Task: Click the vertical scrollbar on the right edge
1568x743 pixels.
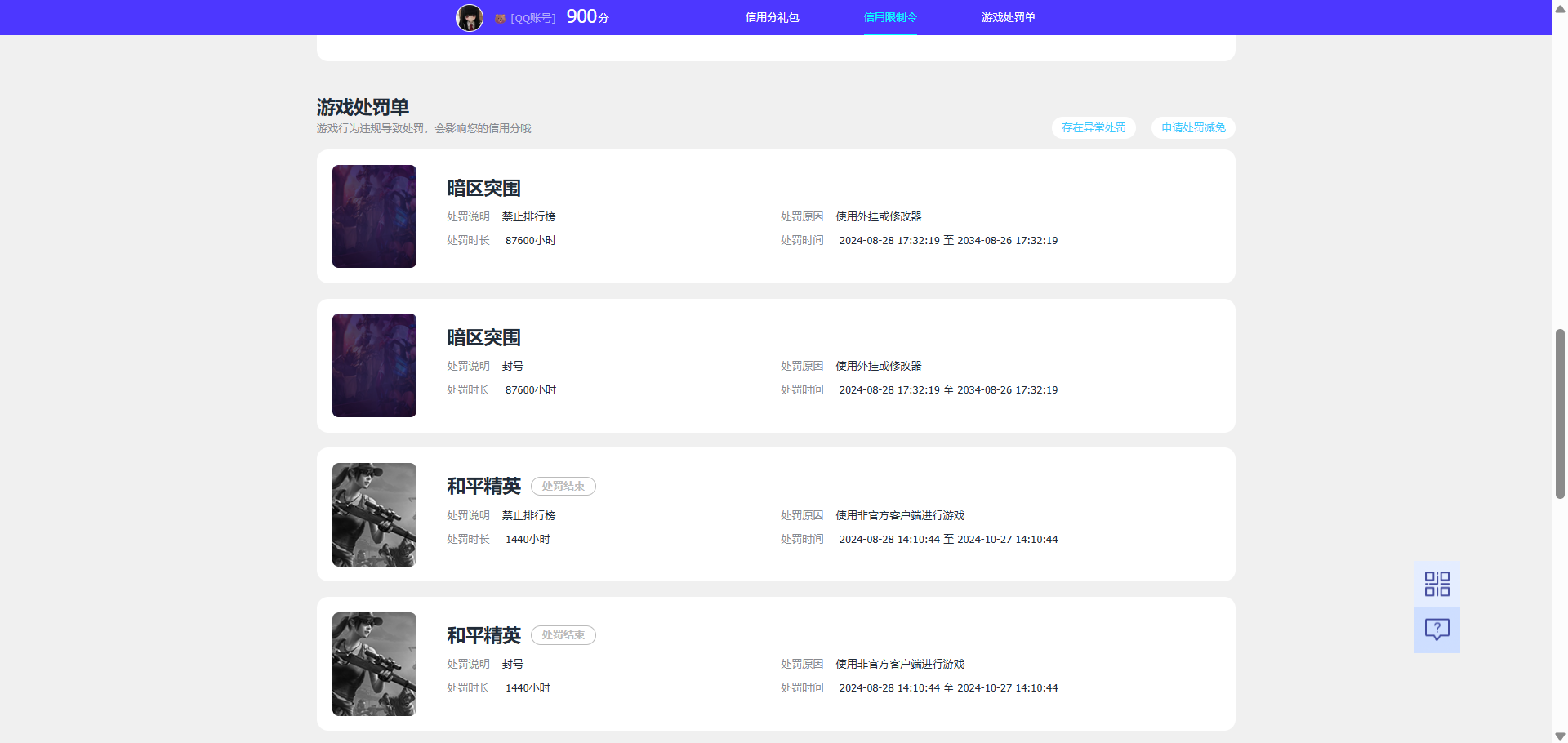Action: point(1559,408)
